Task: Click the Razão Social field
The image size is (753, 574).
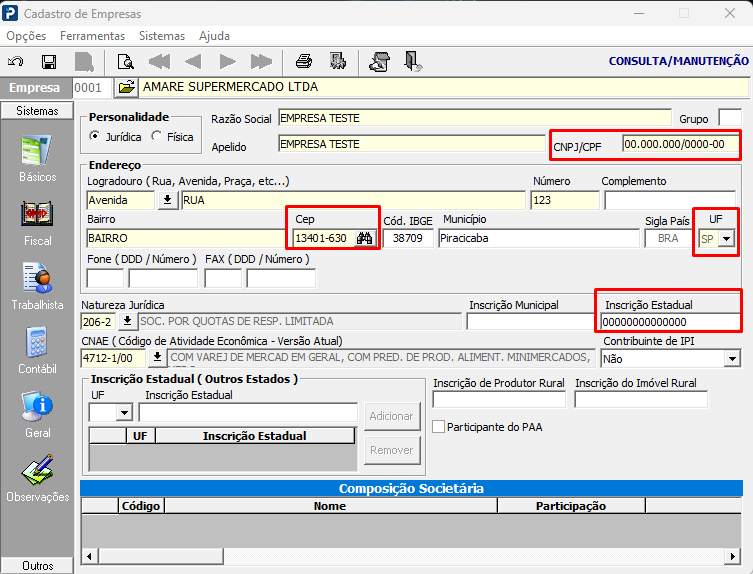Action: (x=474, y=118)
